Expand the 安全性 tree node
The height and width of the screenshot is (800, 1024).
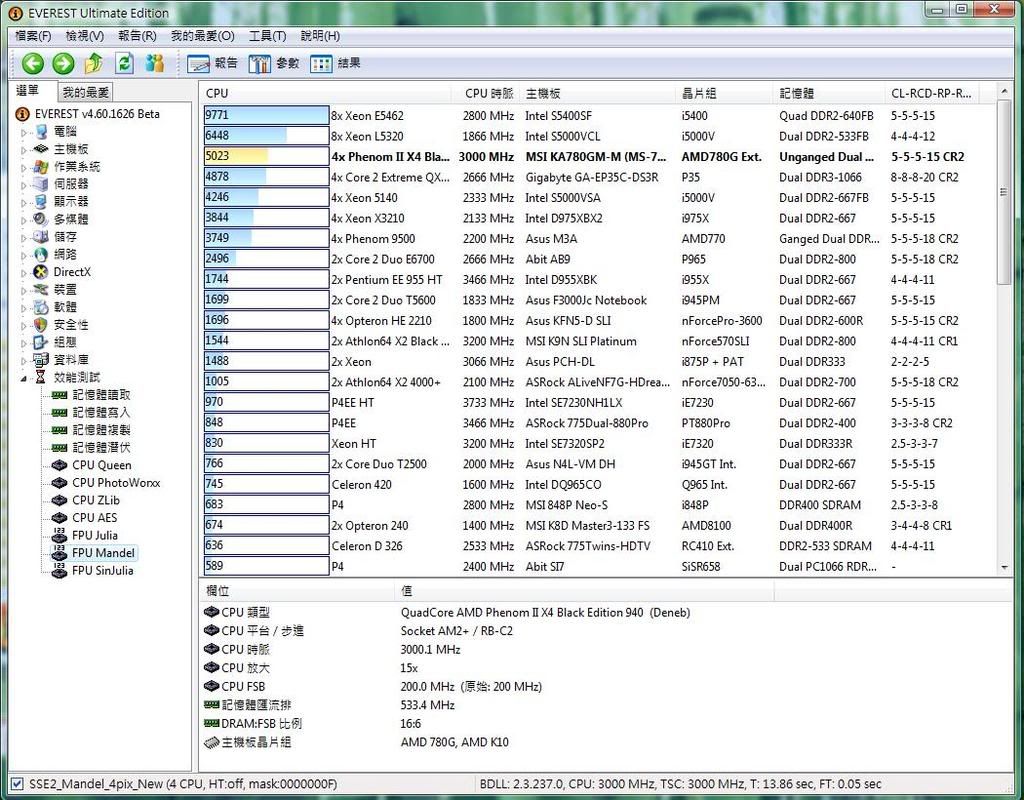tap(24, 326)
